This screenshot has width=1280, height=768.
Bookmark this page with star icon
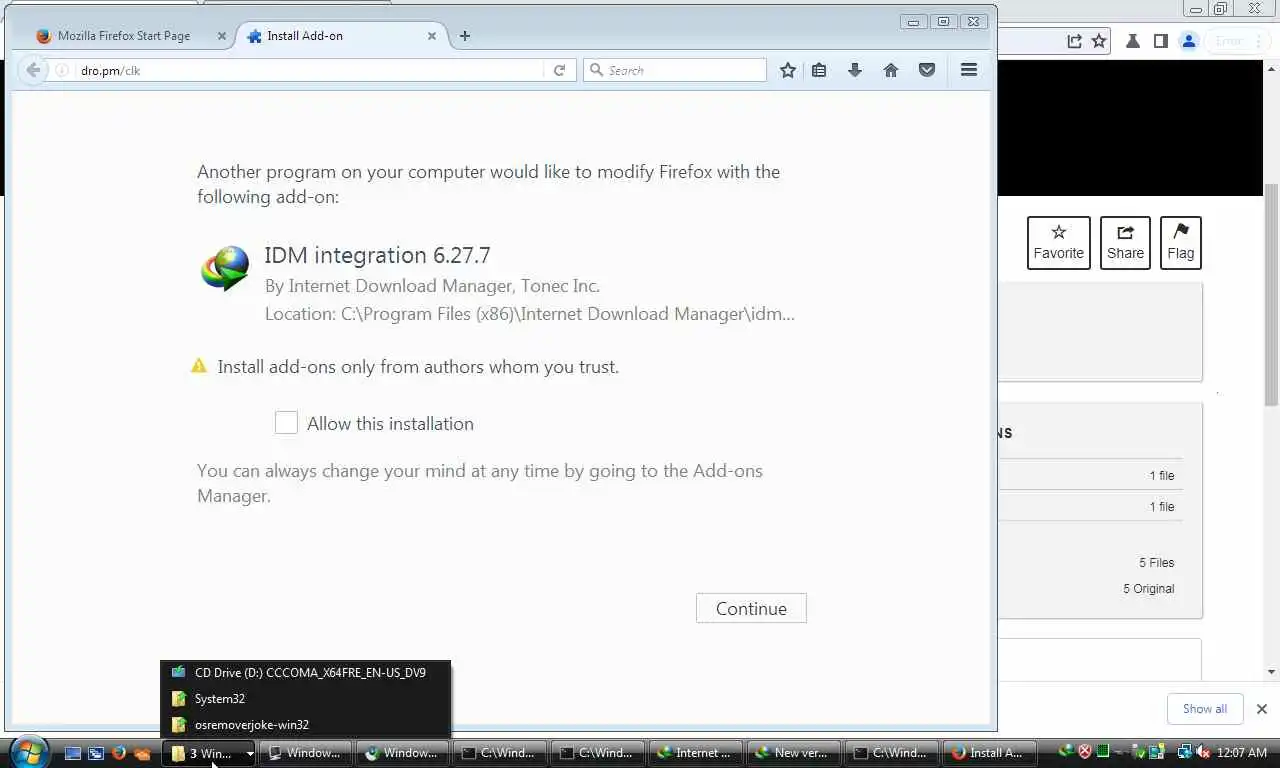click(788, 70)
